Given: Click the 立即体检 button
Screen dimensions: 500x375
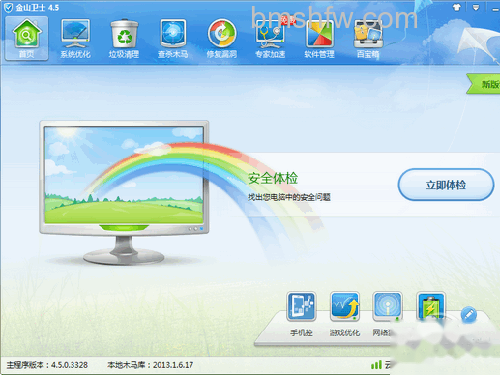Looking at the screenshot, I should (446, 185).
